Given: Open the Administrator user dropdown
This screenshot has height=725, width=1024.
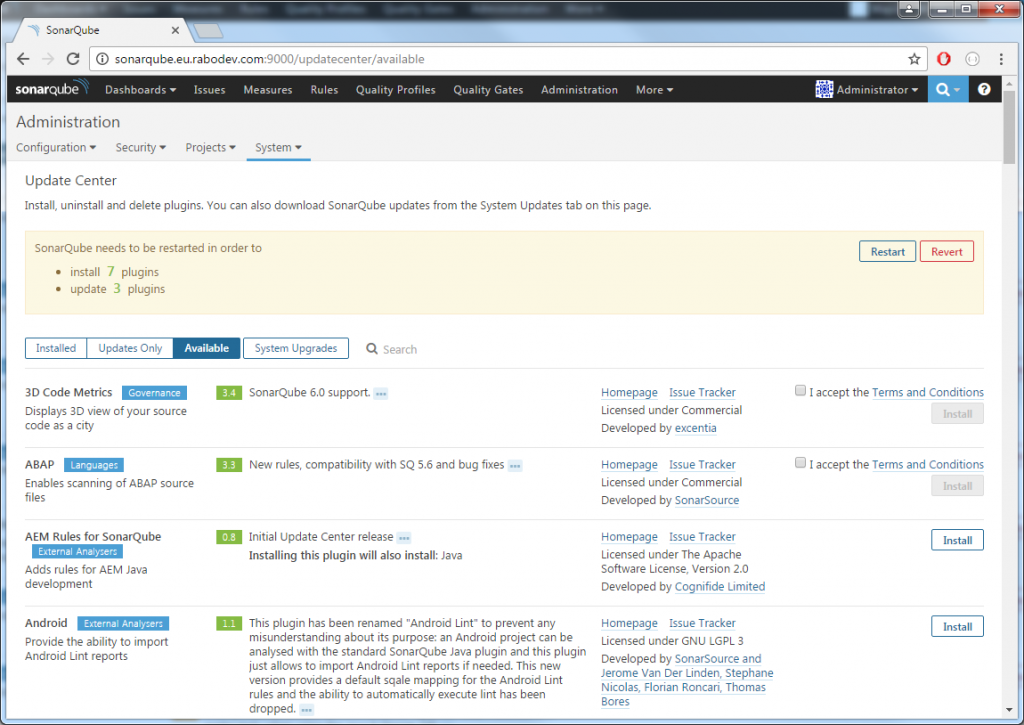Looking at the screenshot, I should [877, 89].
